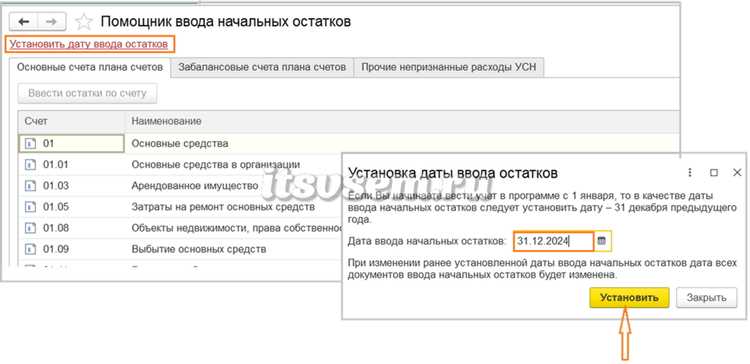Select the 'Основные средства' row
This screenshot has height=364, width=750.
click(x=349, y=143)
